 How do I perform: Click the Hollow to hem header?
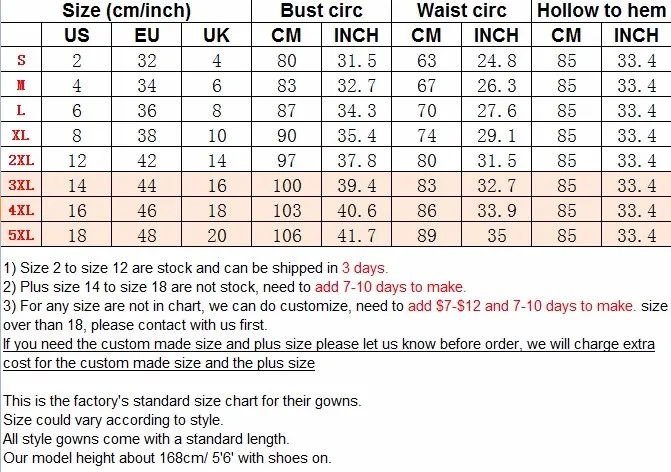pos(601,10)
